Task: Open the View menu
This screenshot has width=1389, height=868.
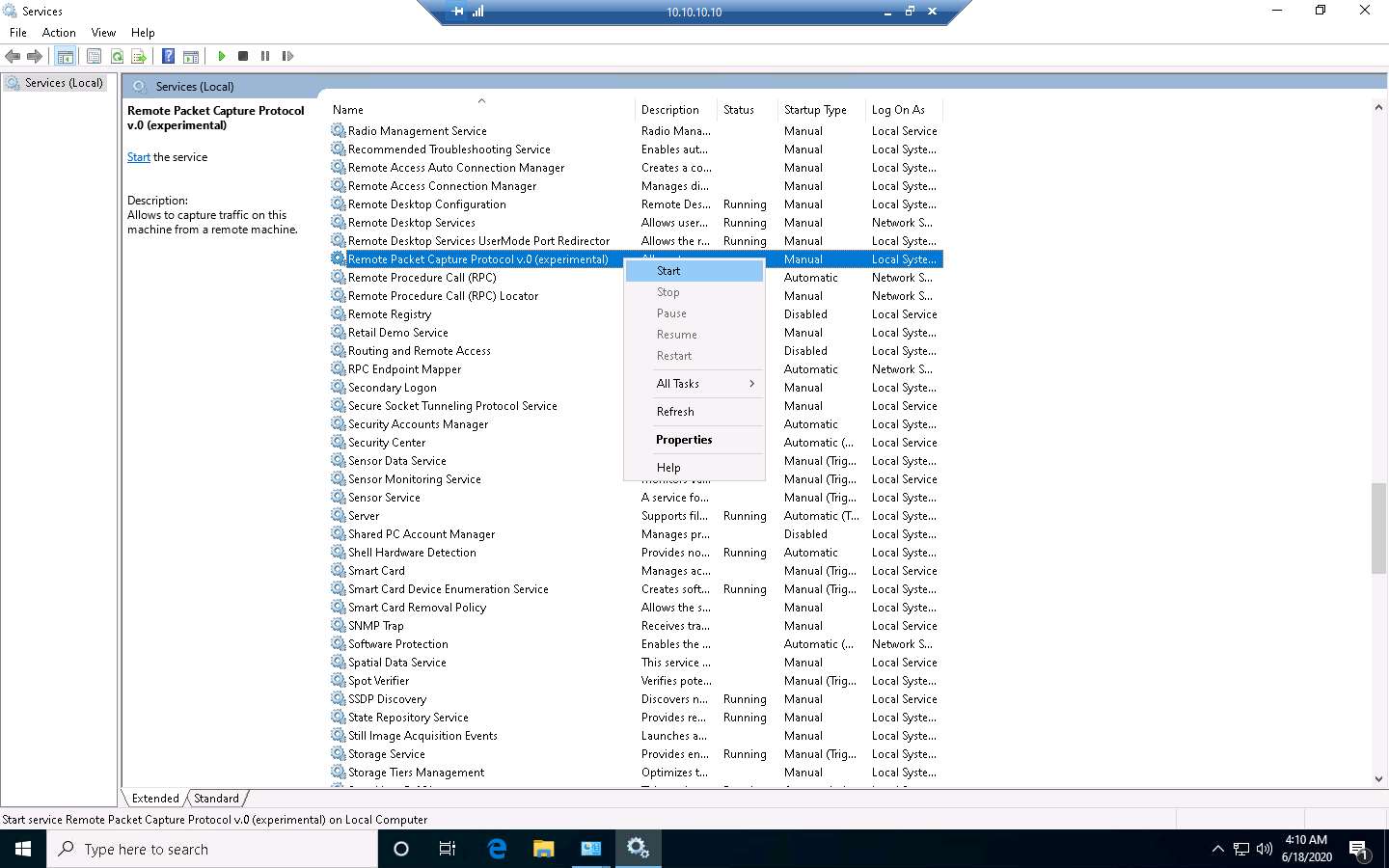Action: coord(103,32)
